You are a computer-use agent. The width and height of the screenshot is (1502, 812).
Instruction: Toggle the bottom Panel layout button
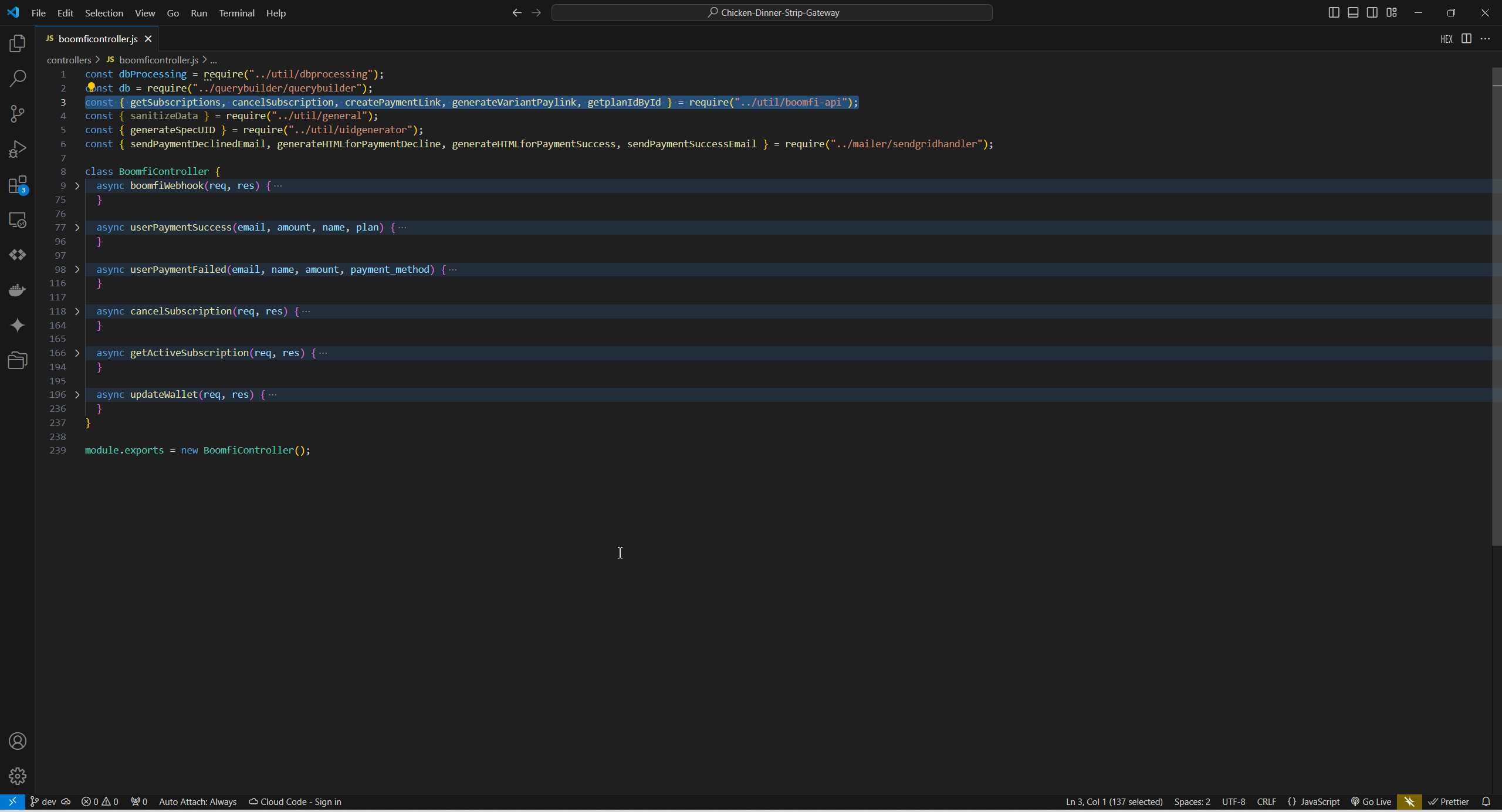click(1353, 12)
